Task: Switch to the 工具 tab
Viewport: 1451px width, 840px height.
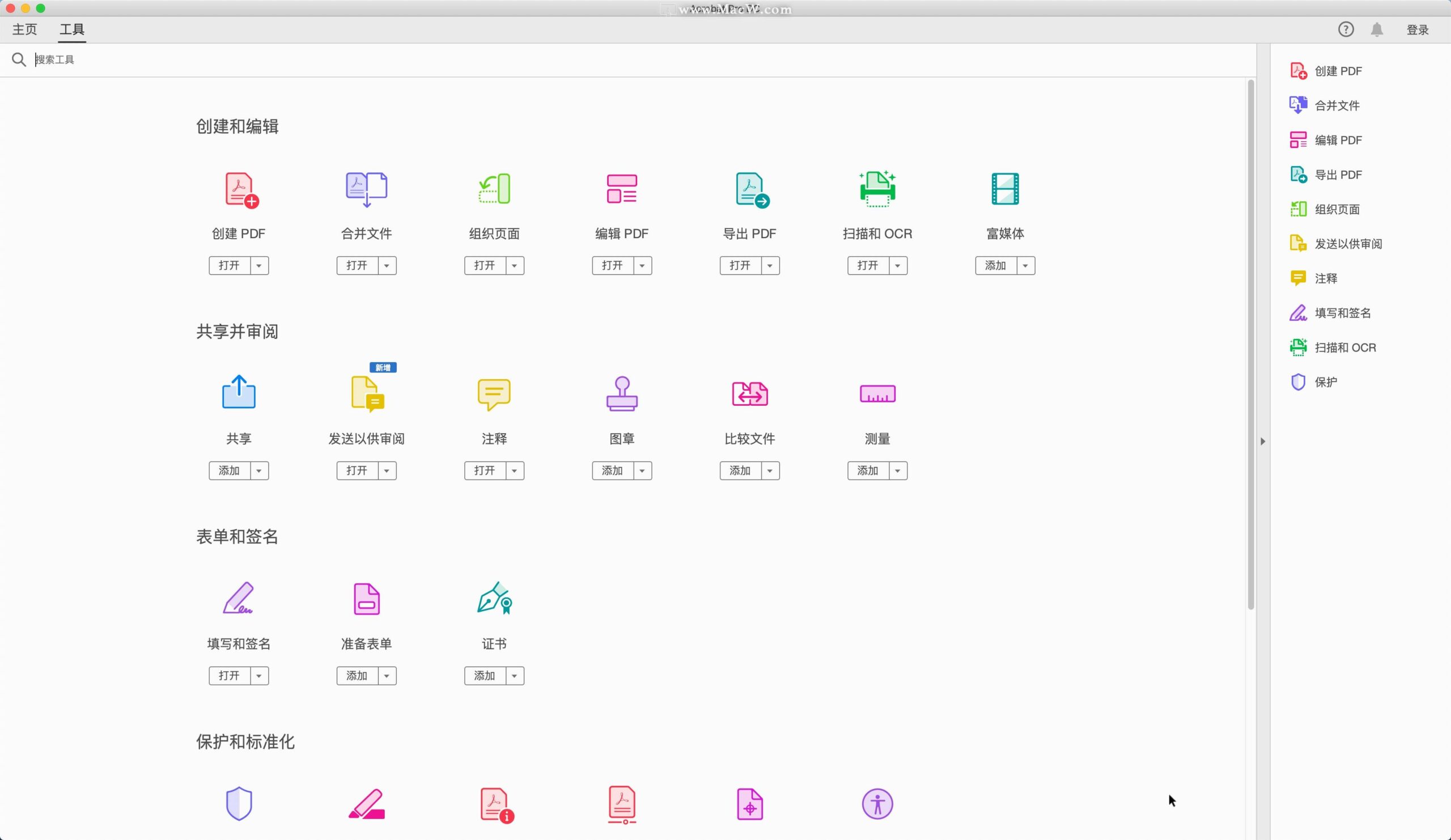Action: 71,29
